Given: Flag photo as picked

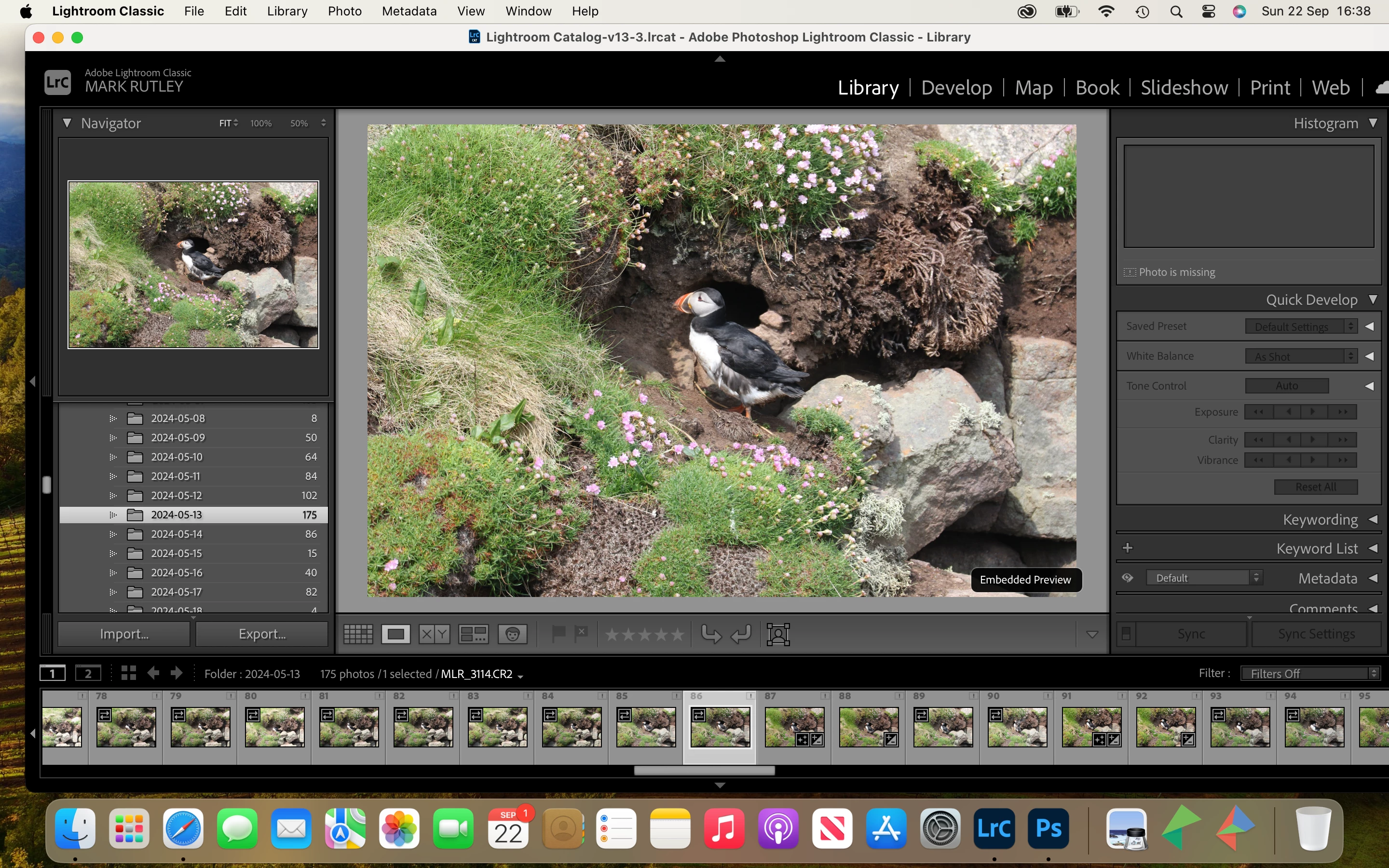Looking at the screenshot, I should (x=558, y=633).
